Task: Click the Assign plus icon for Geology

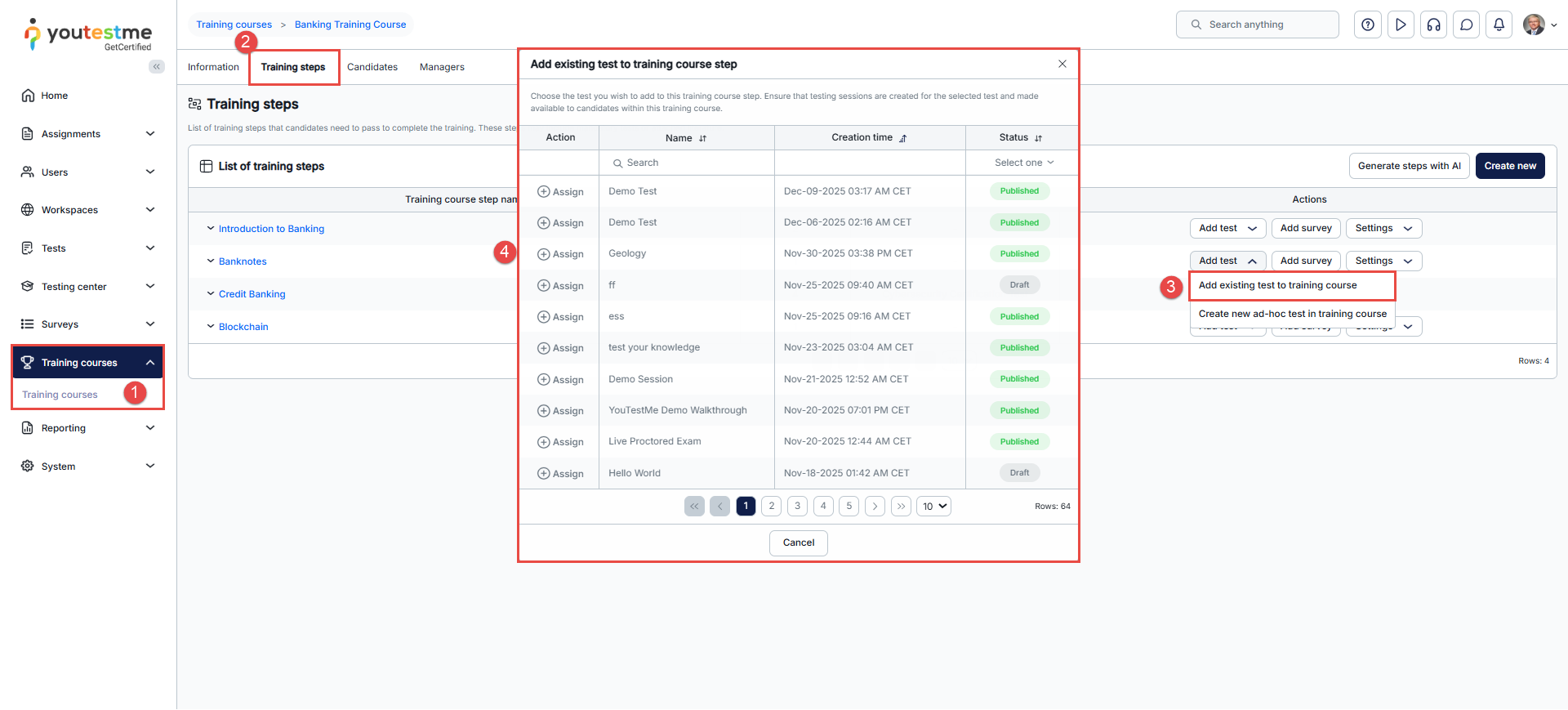Action: [x=543, y=254]
